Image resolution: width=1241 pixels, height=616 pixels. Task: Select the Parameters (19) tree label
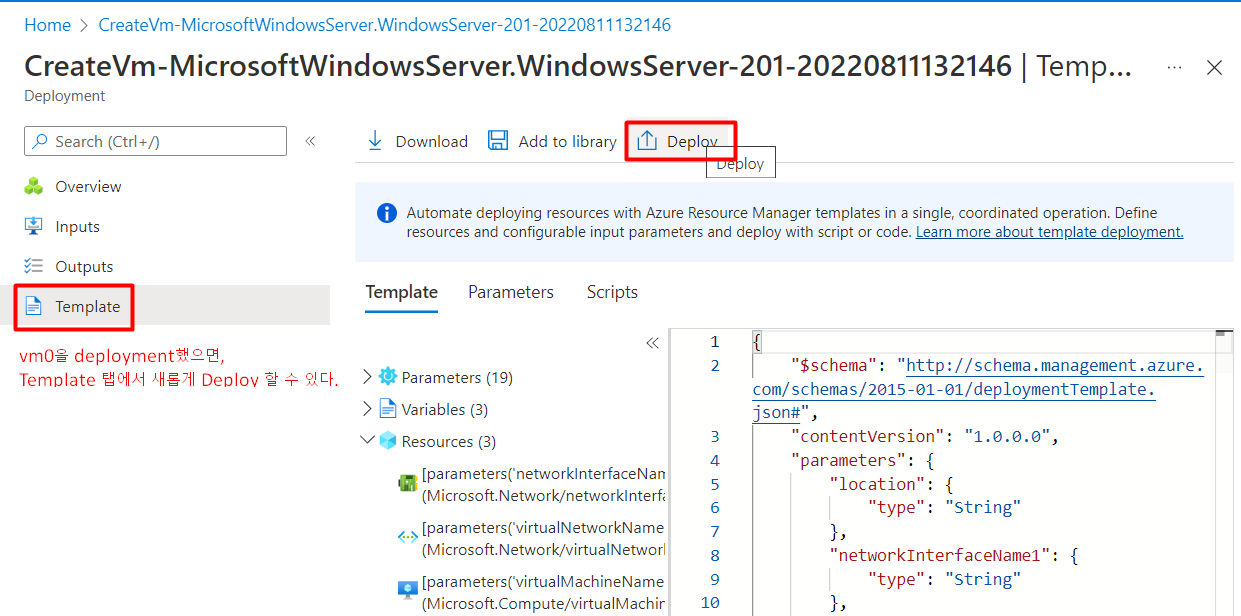(457, 377)
